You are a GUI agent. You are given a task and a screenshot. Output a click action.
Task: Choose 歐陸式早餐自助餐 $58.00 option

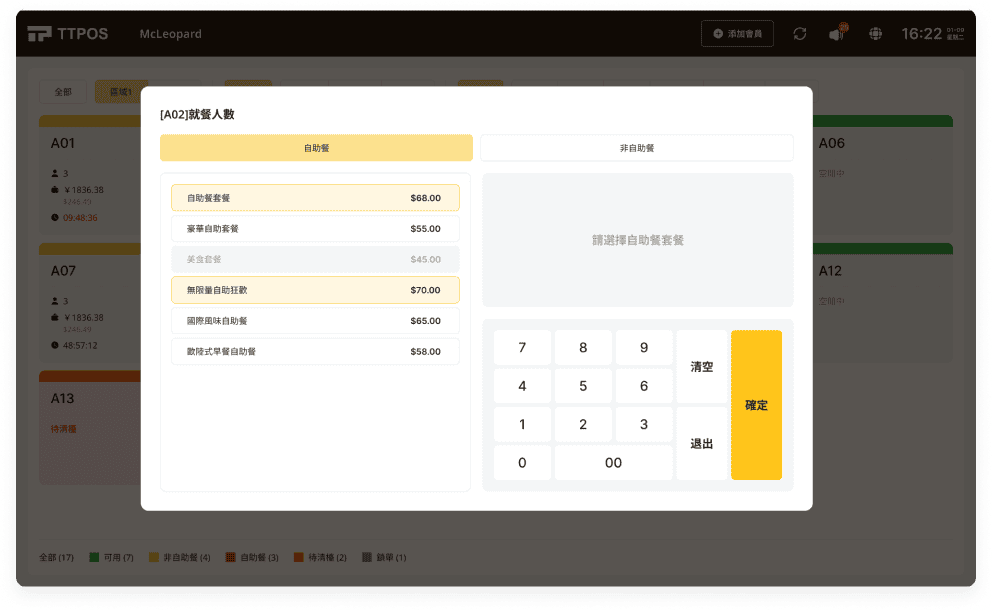click(x=315, y=352)
